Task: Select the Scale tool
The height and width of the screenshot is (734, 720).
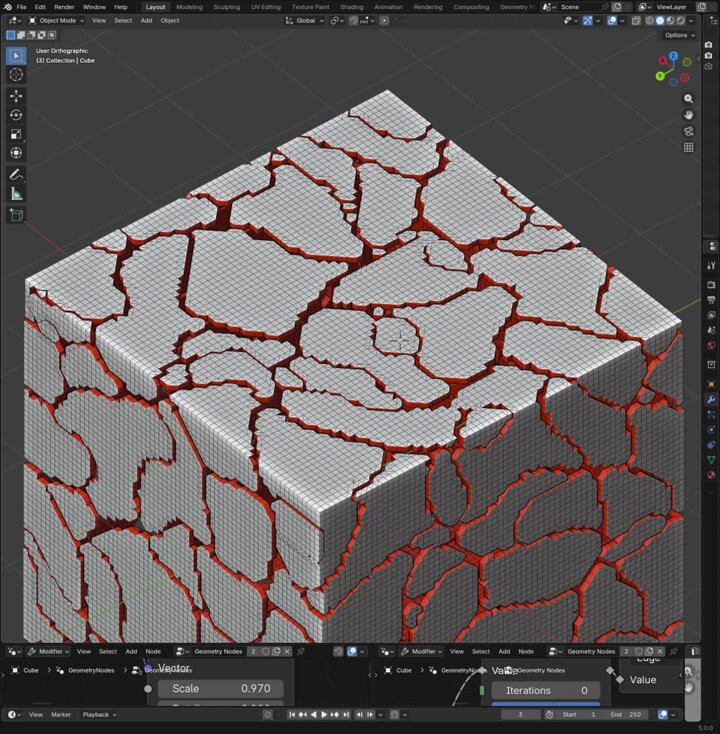Action: [x=16, y=134]
